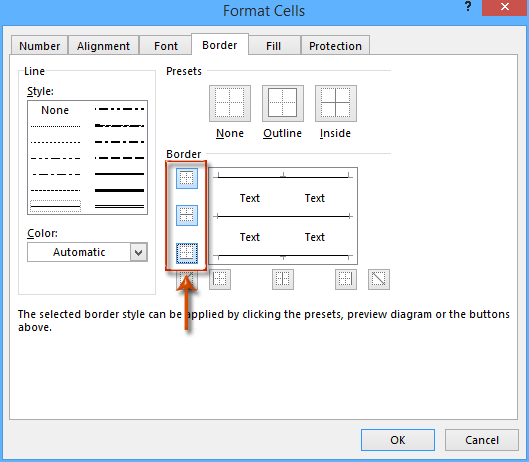Click the diagonal down border button
The image size is (529, 462).
[x=379, y=279]
